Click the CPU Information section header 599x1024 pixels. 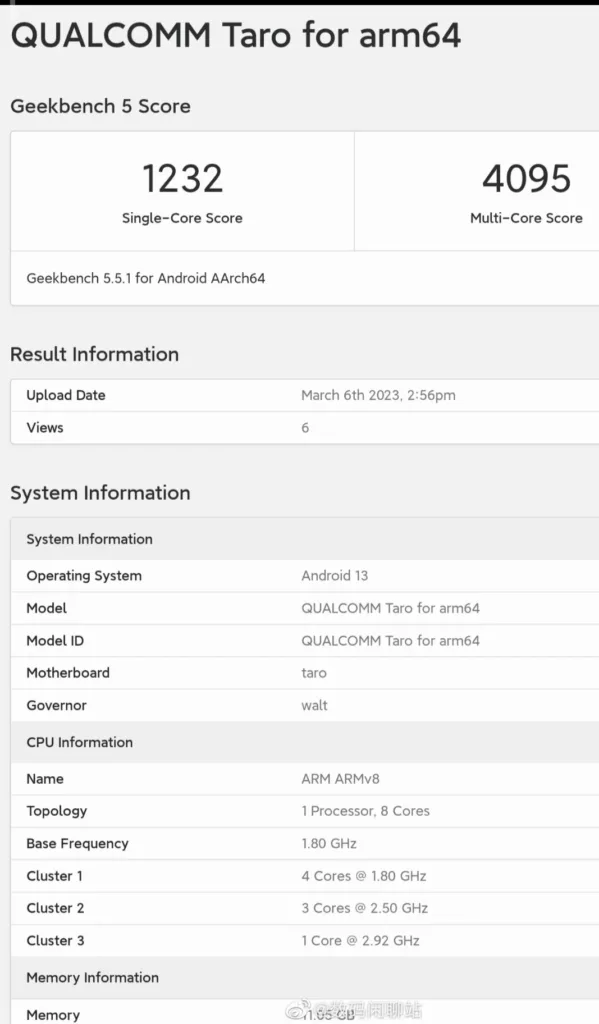(304, 742)
